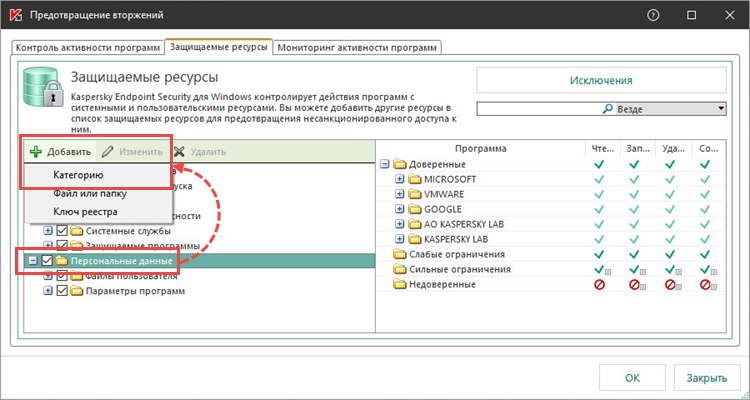Click the search magnifier icon

tap(607, 109)
